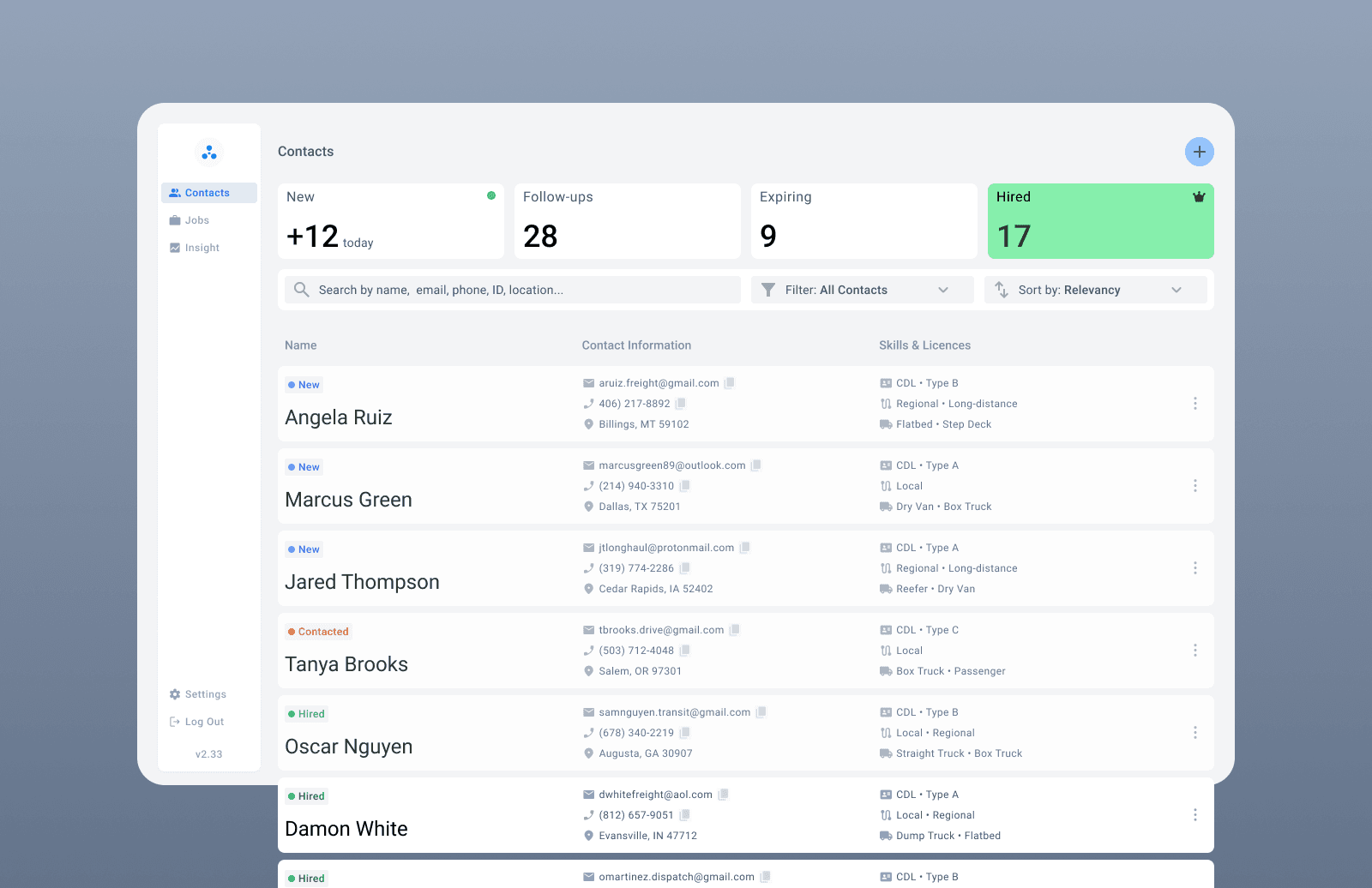Click version label v2.33

pyautogui.click(x=209, y=754)
